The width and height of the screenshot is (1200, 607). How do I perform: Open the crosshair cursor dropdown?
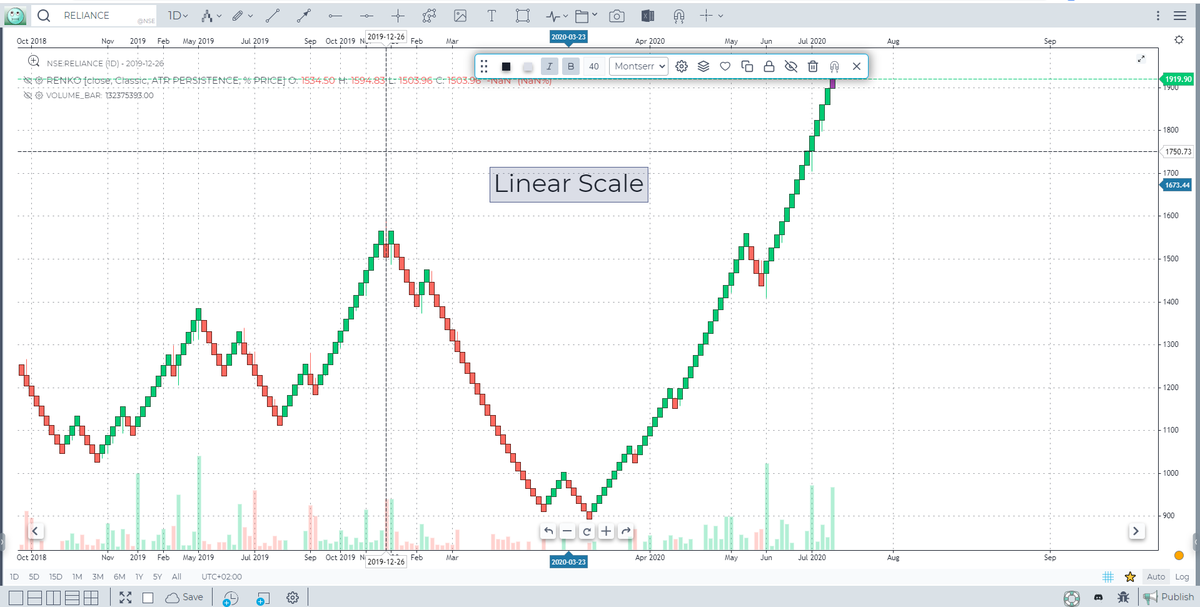coord(711,16)
